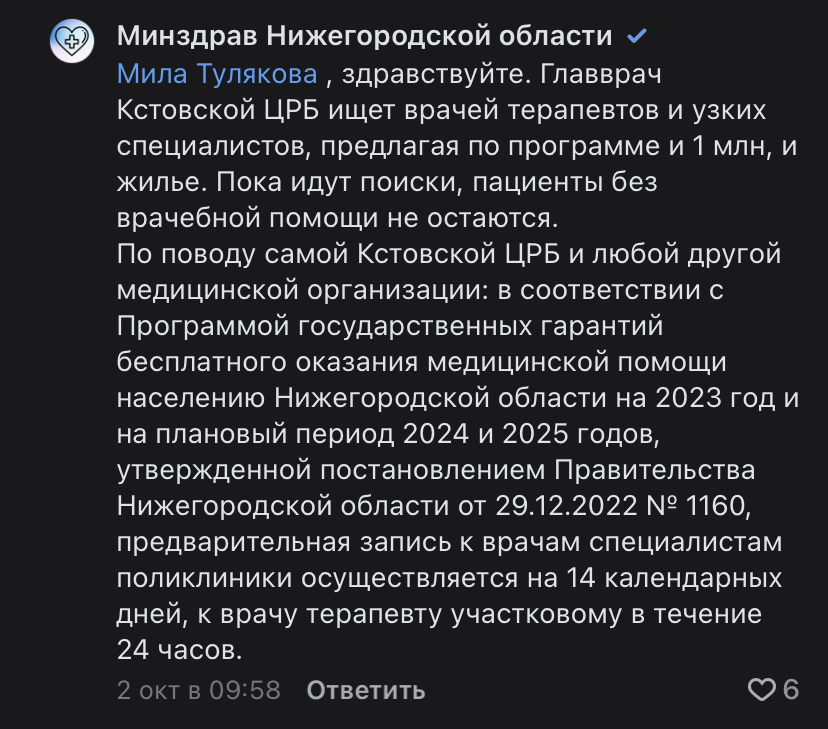
Task: Open Минздрав Нижегородской области profile name
Action: coord(365,37)
